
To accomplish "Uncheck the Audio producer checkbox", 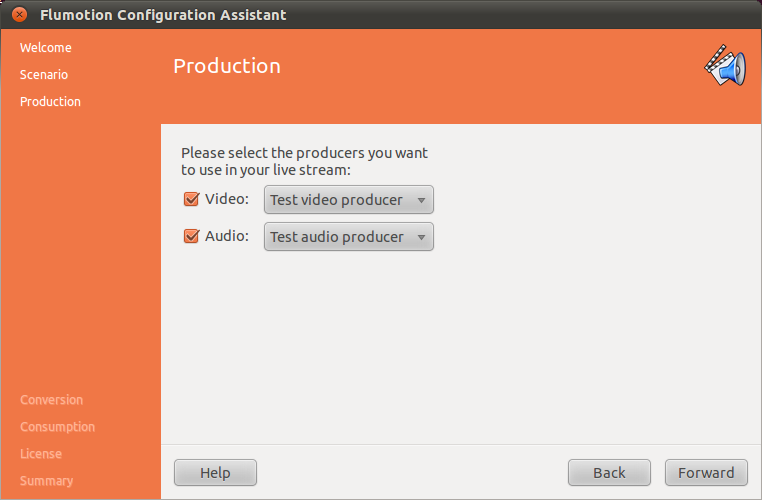I will point(191,236).
